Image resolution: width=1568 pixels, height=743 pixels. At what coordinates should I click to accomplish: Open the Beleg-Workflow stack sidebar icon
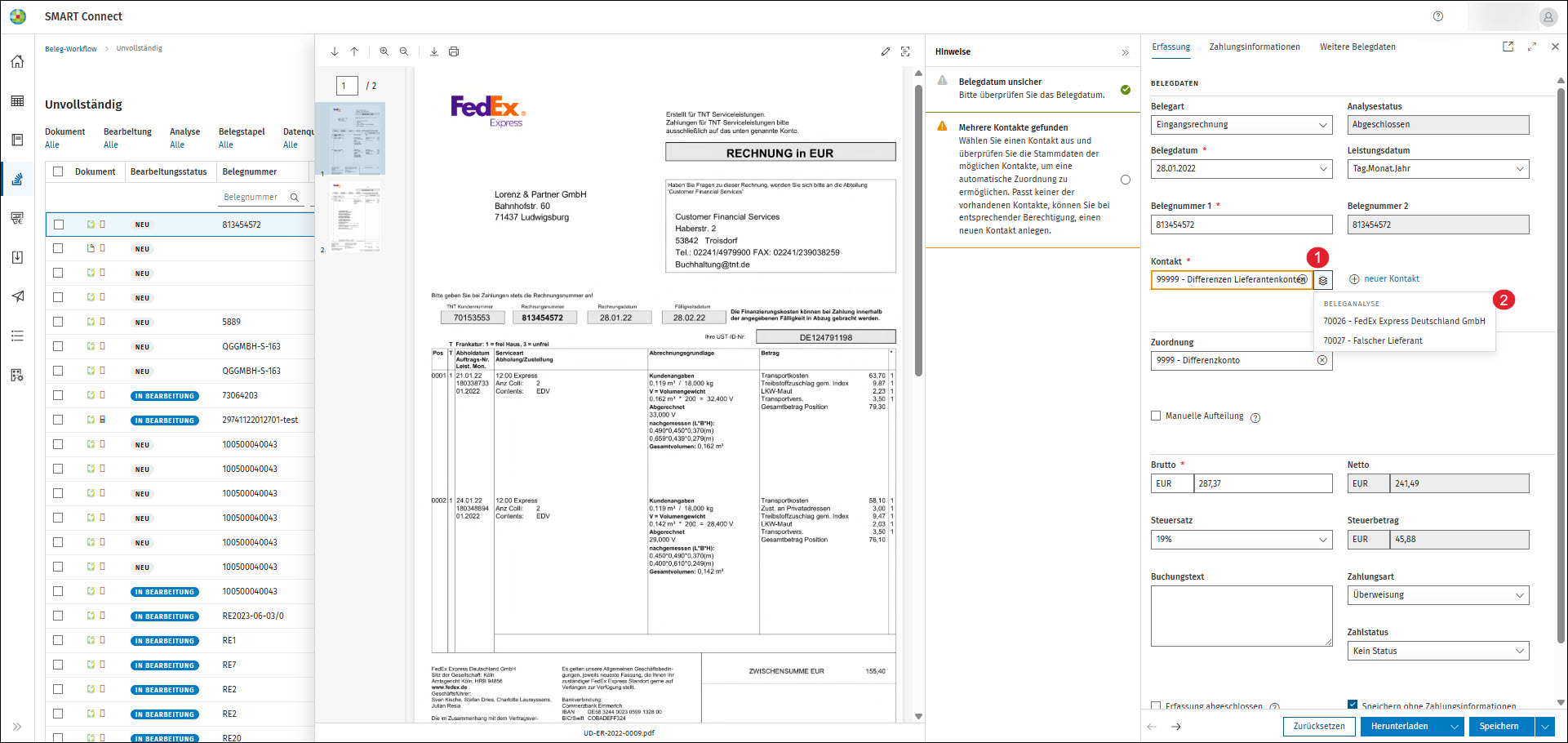tap(17, 179)
